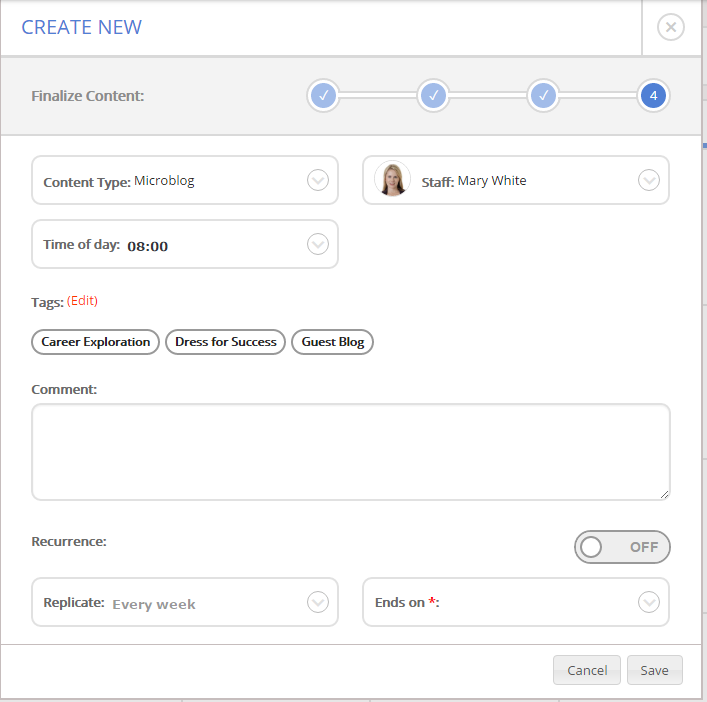Open the Ends on date dropdown

648,603
